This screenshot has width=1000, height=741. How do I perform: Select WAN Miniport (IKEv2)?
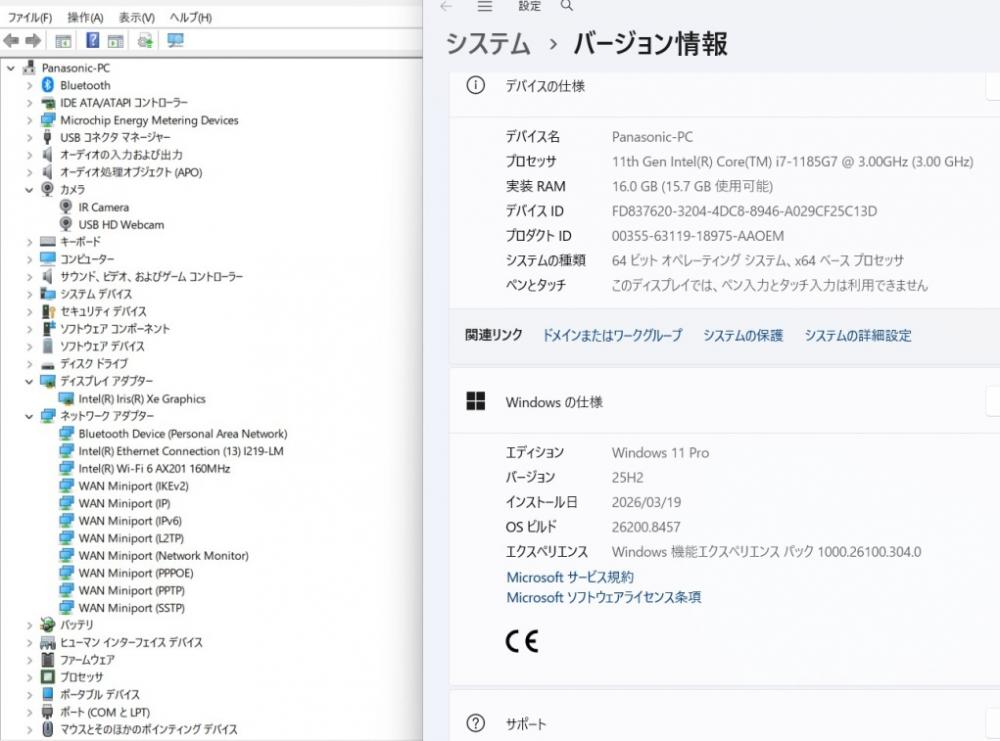133,486
